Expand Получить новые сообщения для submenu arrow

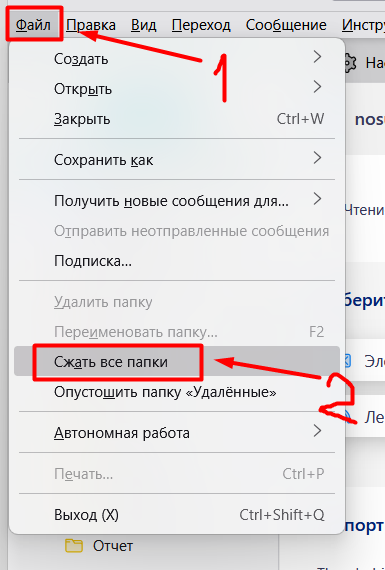(317, 199)
